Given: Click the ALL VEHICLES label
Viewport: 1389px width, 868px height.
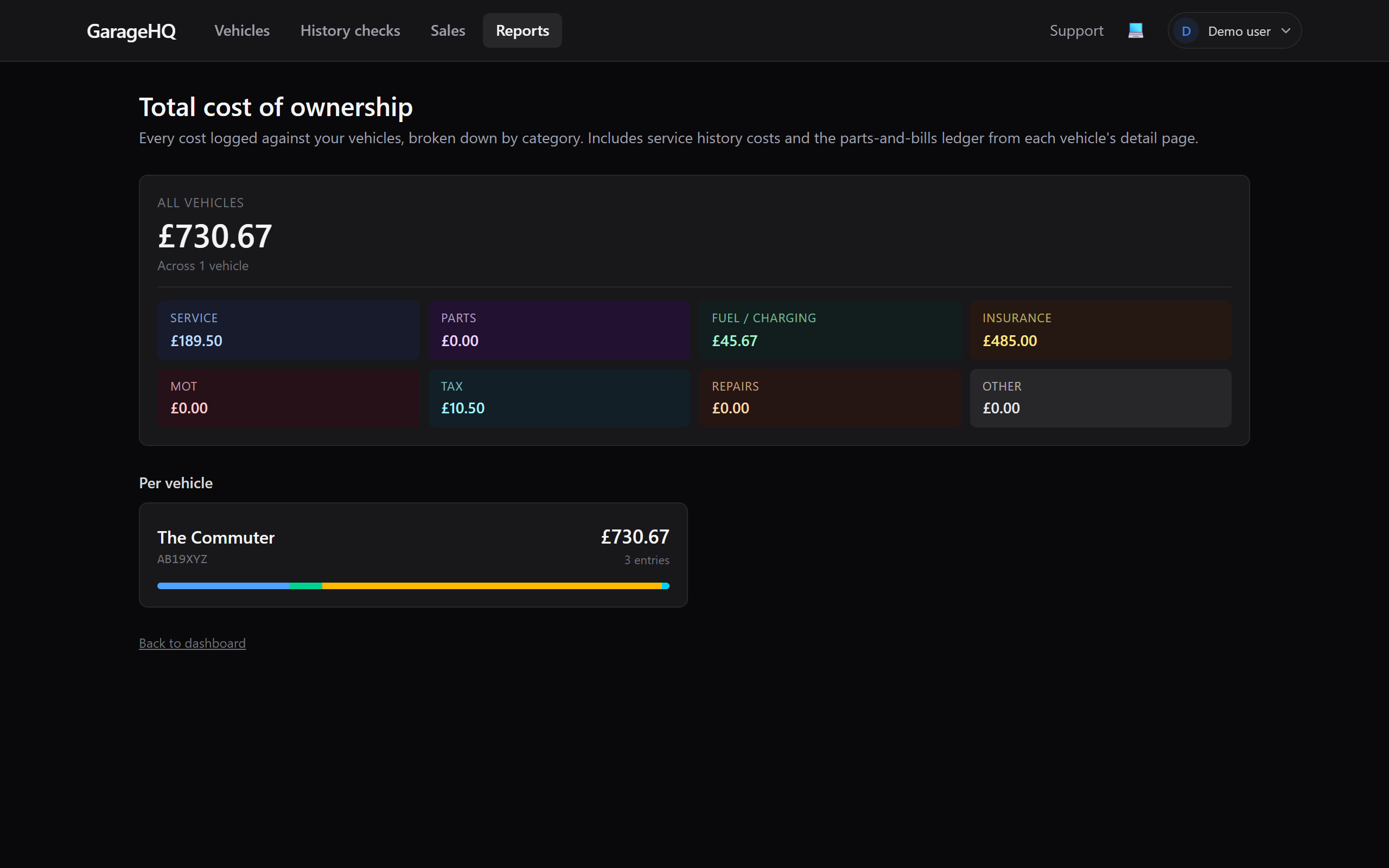Looking at the screenshot, I should [200, 203].
